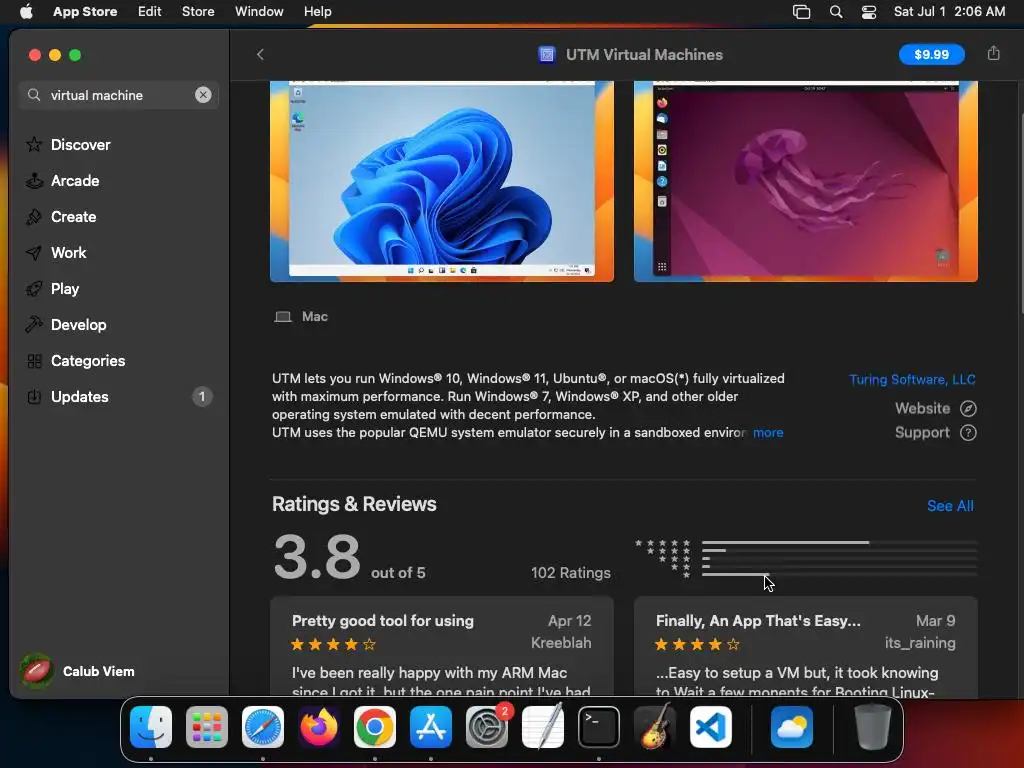The width and height of the screenshot is (1024, 768).
Task: Select Develop hammer section
Action: pyautogui.click(x=34, y=325)
